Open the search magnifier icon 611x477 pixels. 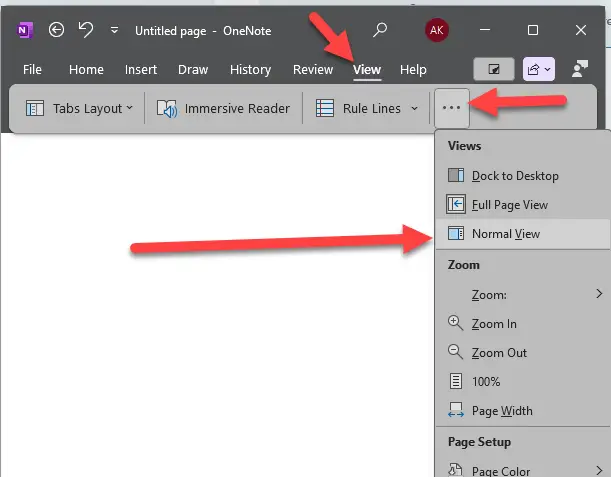coord(380,30)
